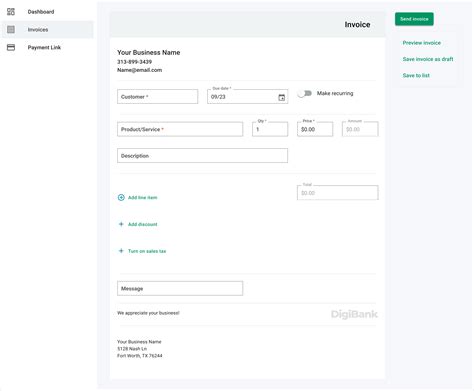Screen dimensions: 474x391
Task: Click Turn on sales tax link
Action: click(147, 251)
